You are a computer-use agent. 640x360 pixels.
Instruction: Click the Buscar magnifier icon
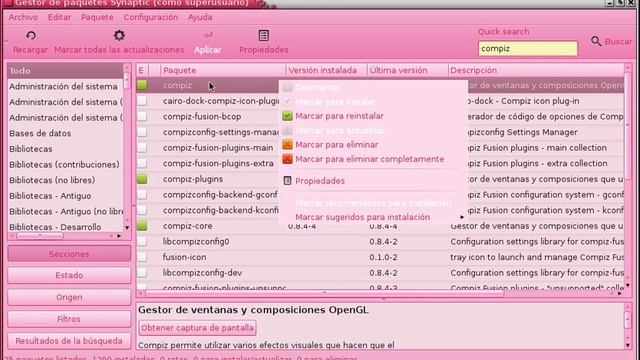(x=596, y=41)
